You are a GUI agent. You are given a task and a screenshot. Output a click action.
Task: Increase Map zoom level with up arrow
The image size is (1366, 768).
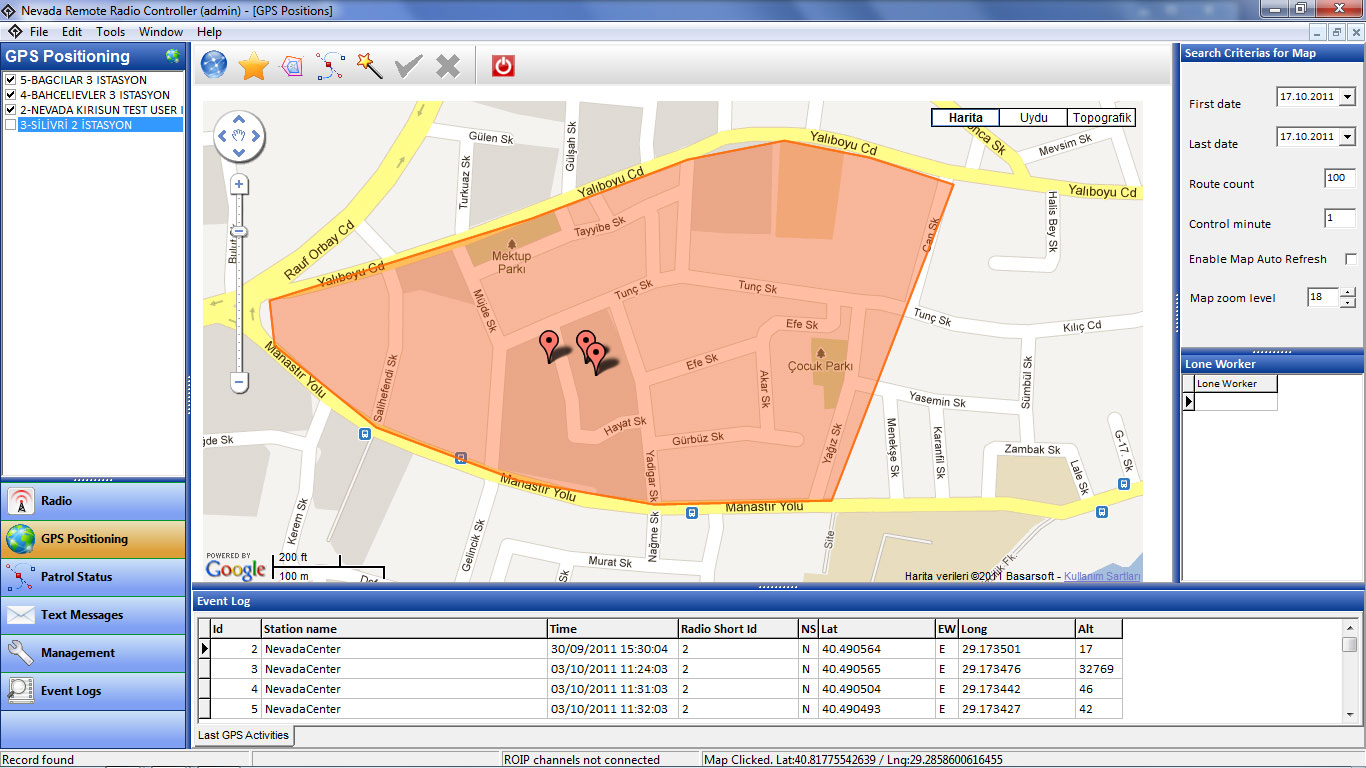[1347, 293]
